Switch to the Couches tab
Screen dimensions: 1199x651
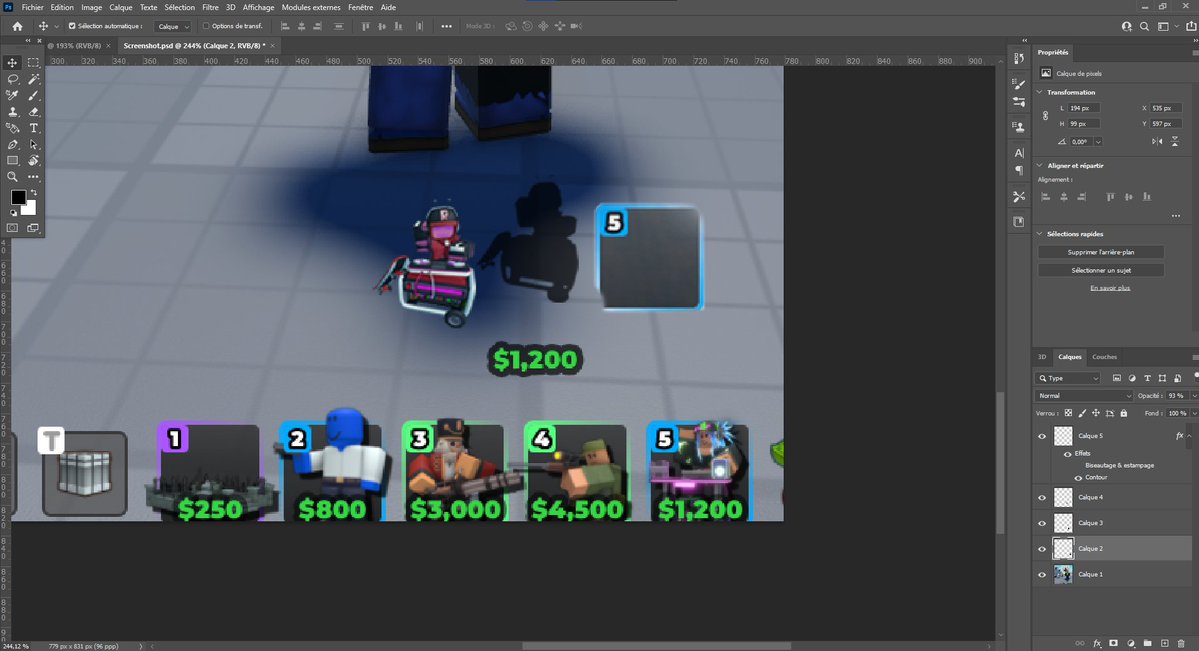(x=1104, y=357)
